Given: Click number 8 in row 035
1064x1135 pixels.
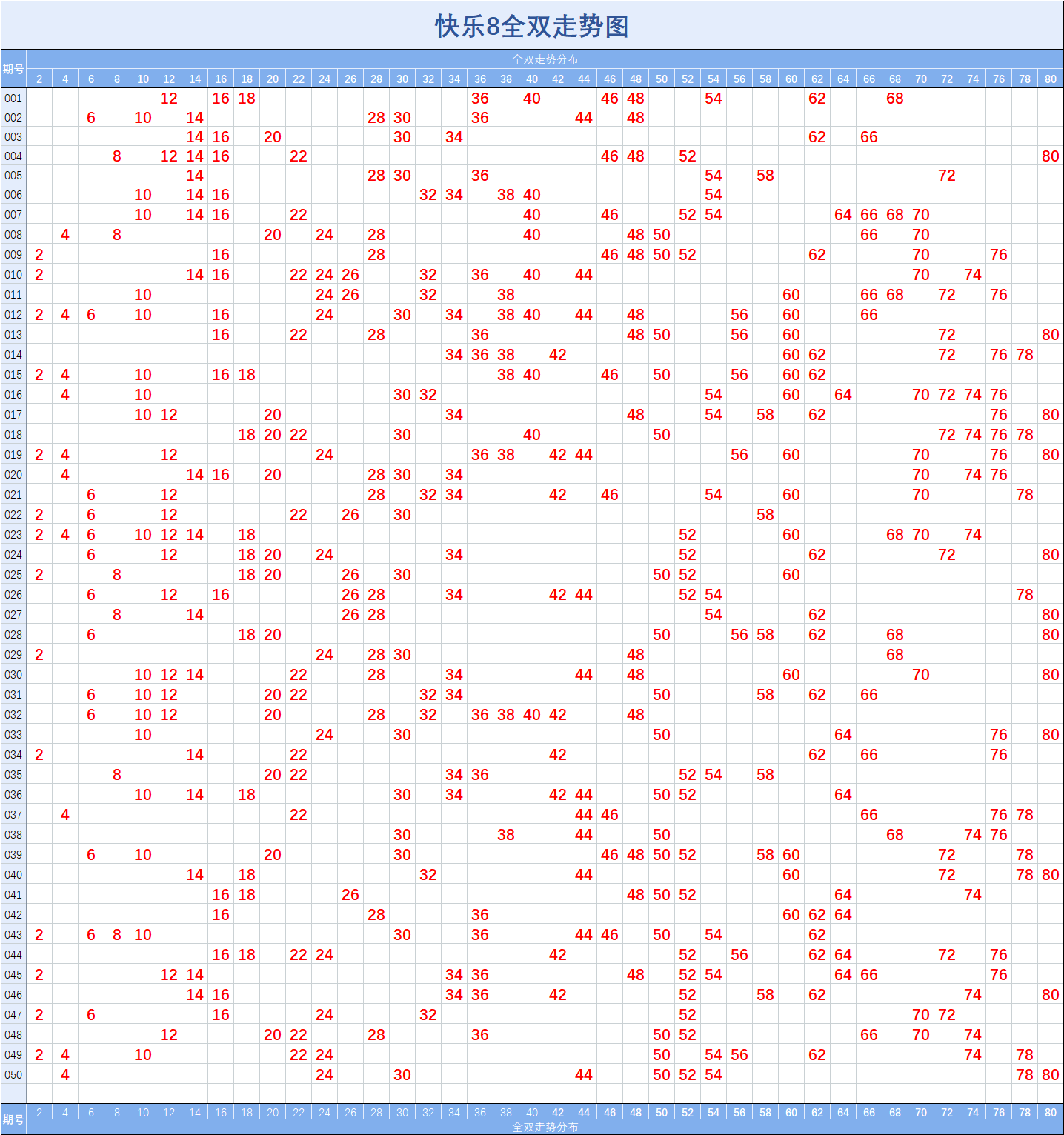Looking at the screenshot, I should point(117,775).
